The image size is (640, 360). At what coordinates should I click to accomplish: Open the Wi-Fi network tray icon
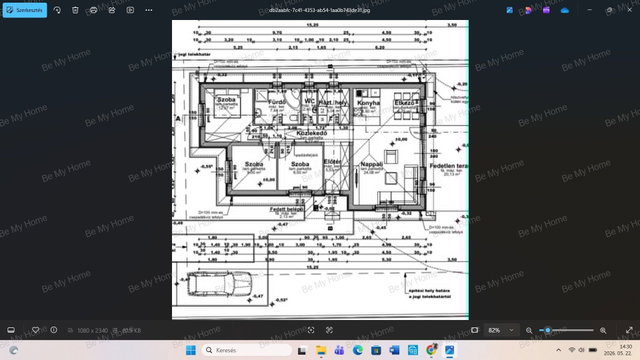[572, 350]
